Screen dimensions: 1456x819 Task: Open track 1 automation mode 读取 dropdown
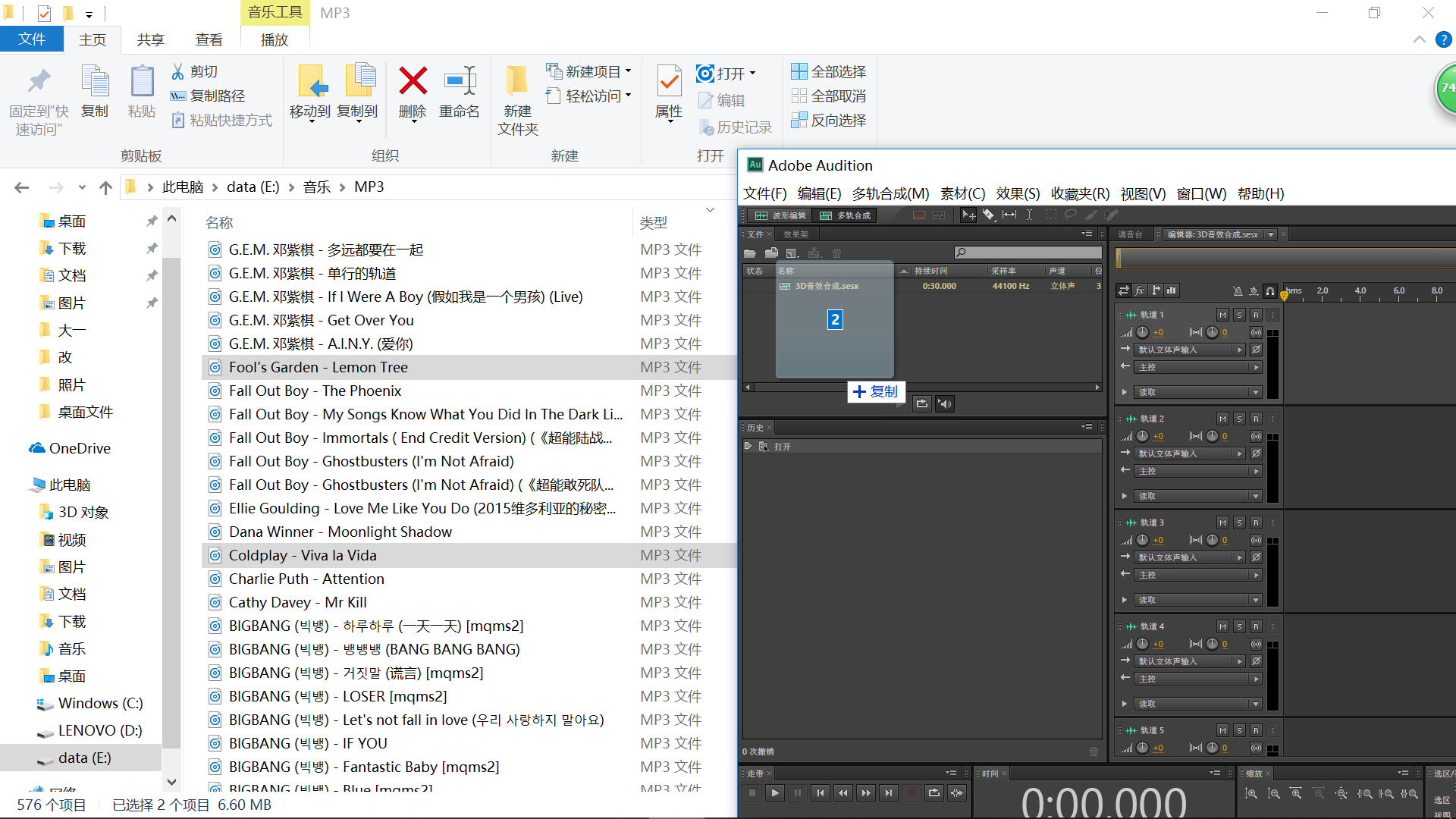click(x=1197, y=392)
